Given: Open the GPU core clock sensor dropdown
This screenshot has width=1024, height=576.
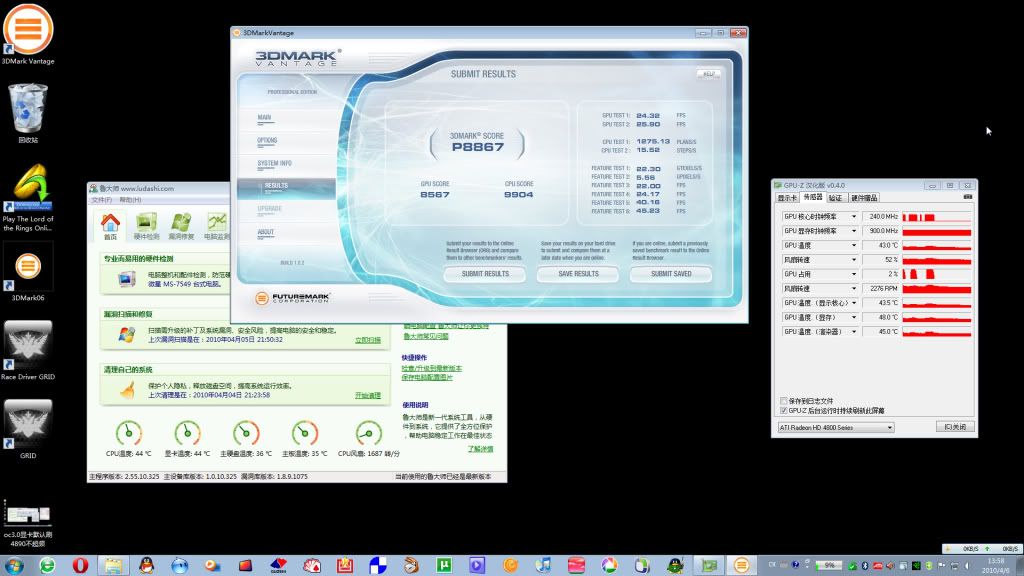Looking at the screenshot, I should (854, 216).
